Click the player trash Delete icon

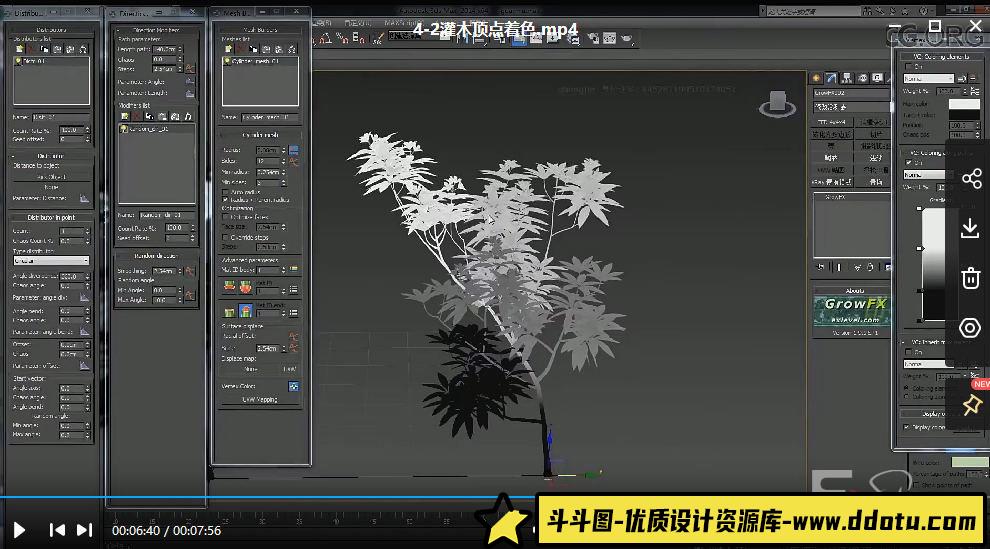(x=970, y=278)
